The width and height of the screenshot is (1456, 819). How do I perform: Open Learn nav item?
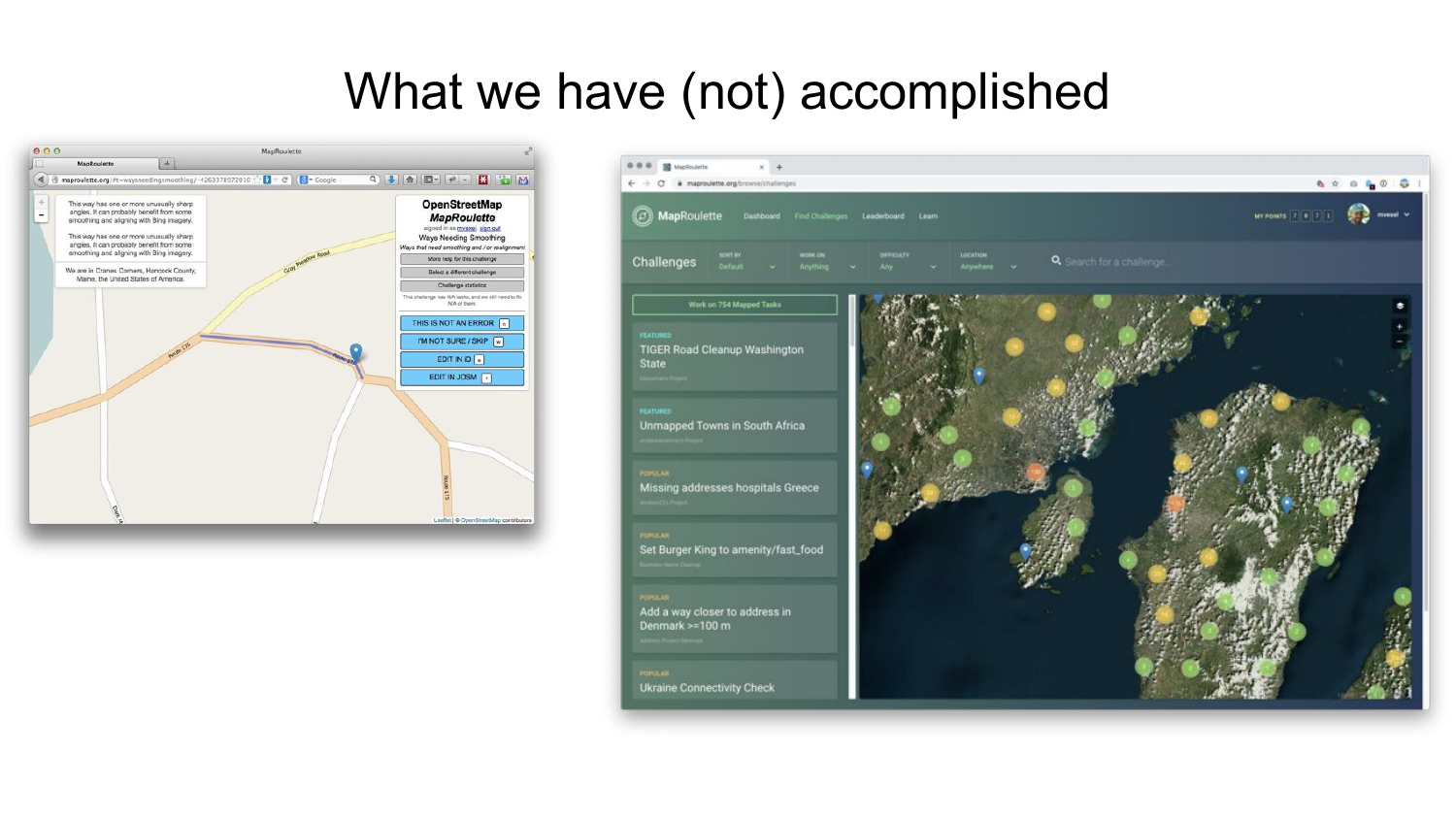(929, 216)
